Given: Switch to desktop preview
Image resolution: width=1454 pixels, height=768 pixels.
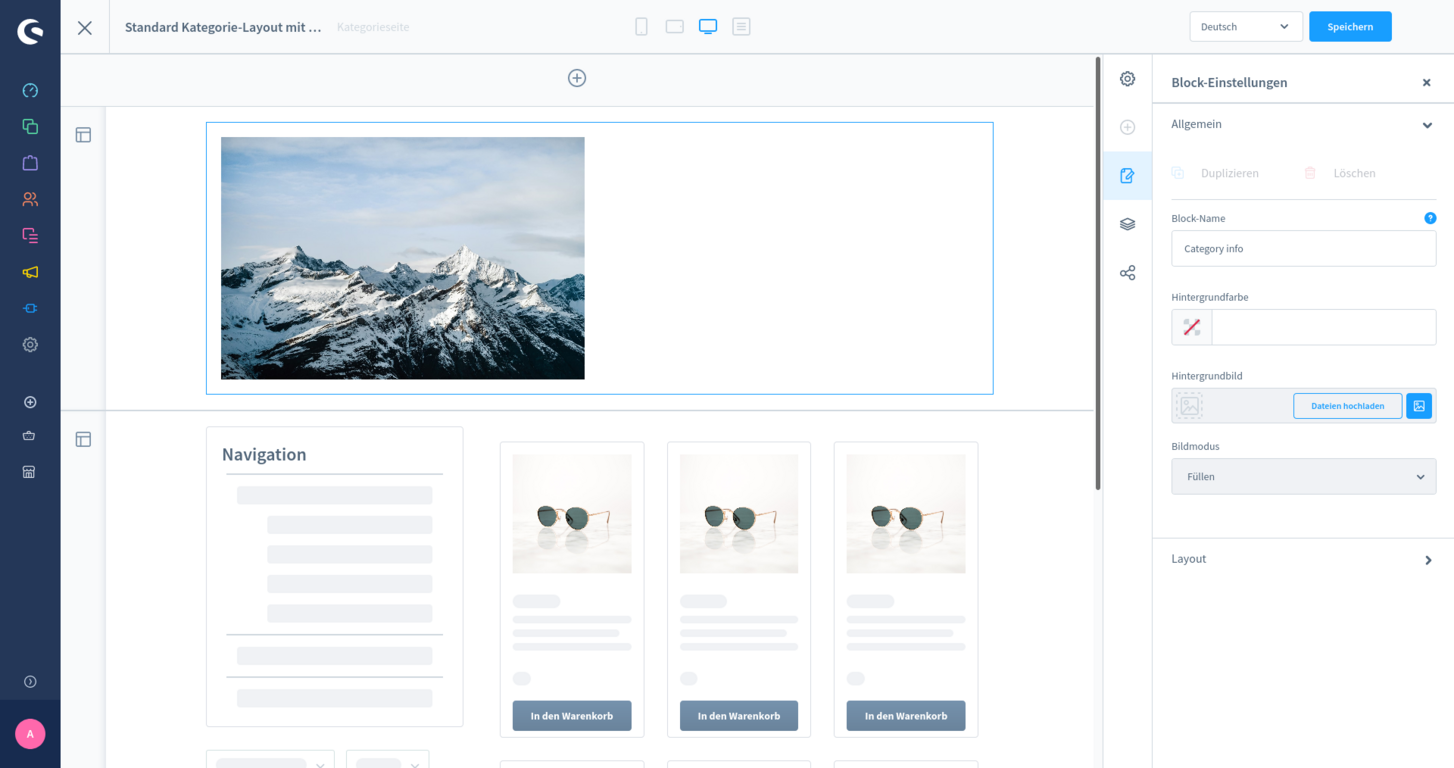Looking at the screenshot, I should tap(708, 27).
